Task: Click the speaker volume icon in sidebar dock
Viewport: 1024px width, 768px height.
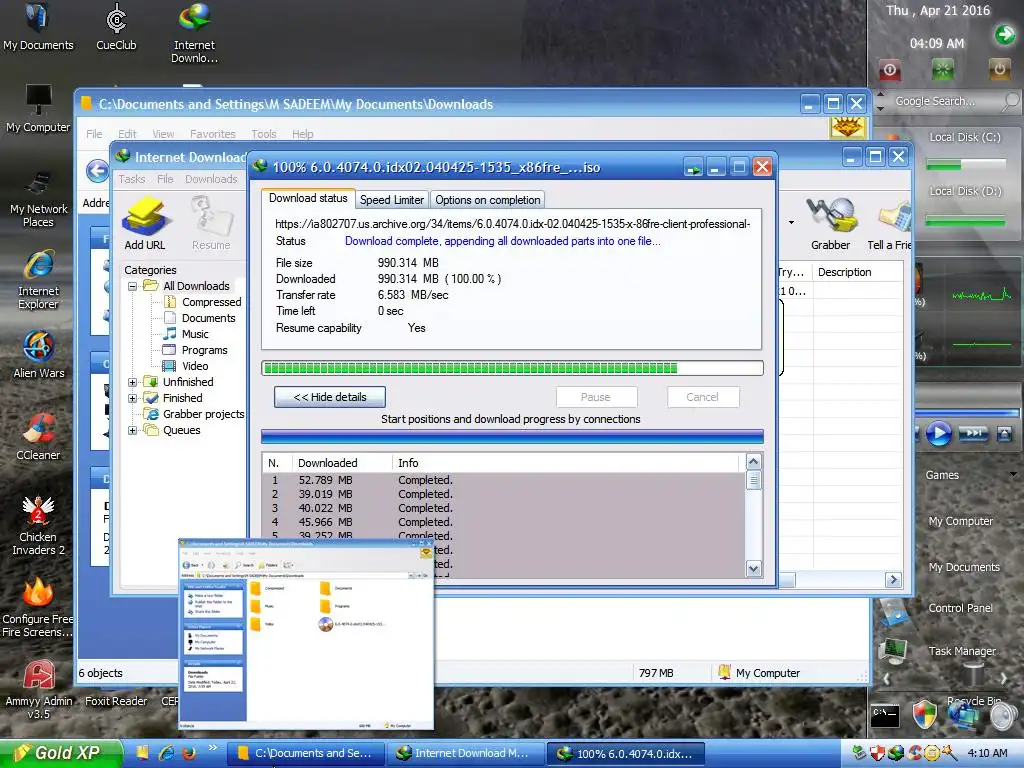Action: coord(1004,716)
